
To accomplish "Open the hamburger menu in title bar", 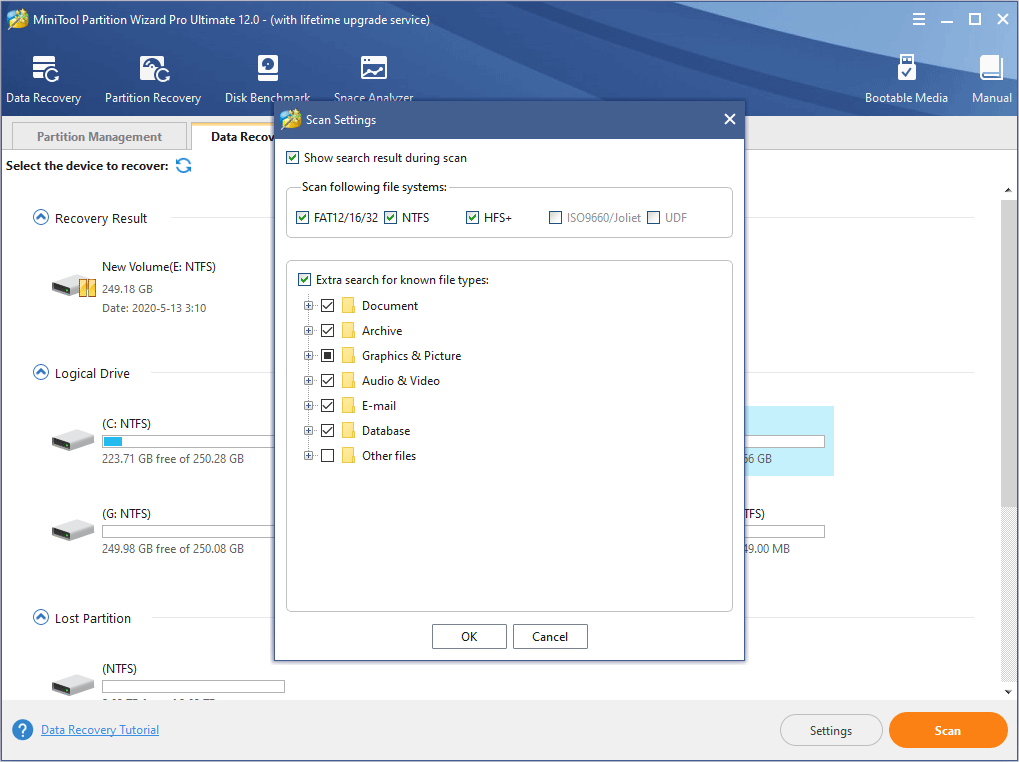I will (x=919, y=19).
